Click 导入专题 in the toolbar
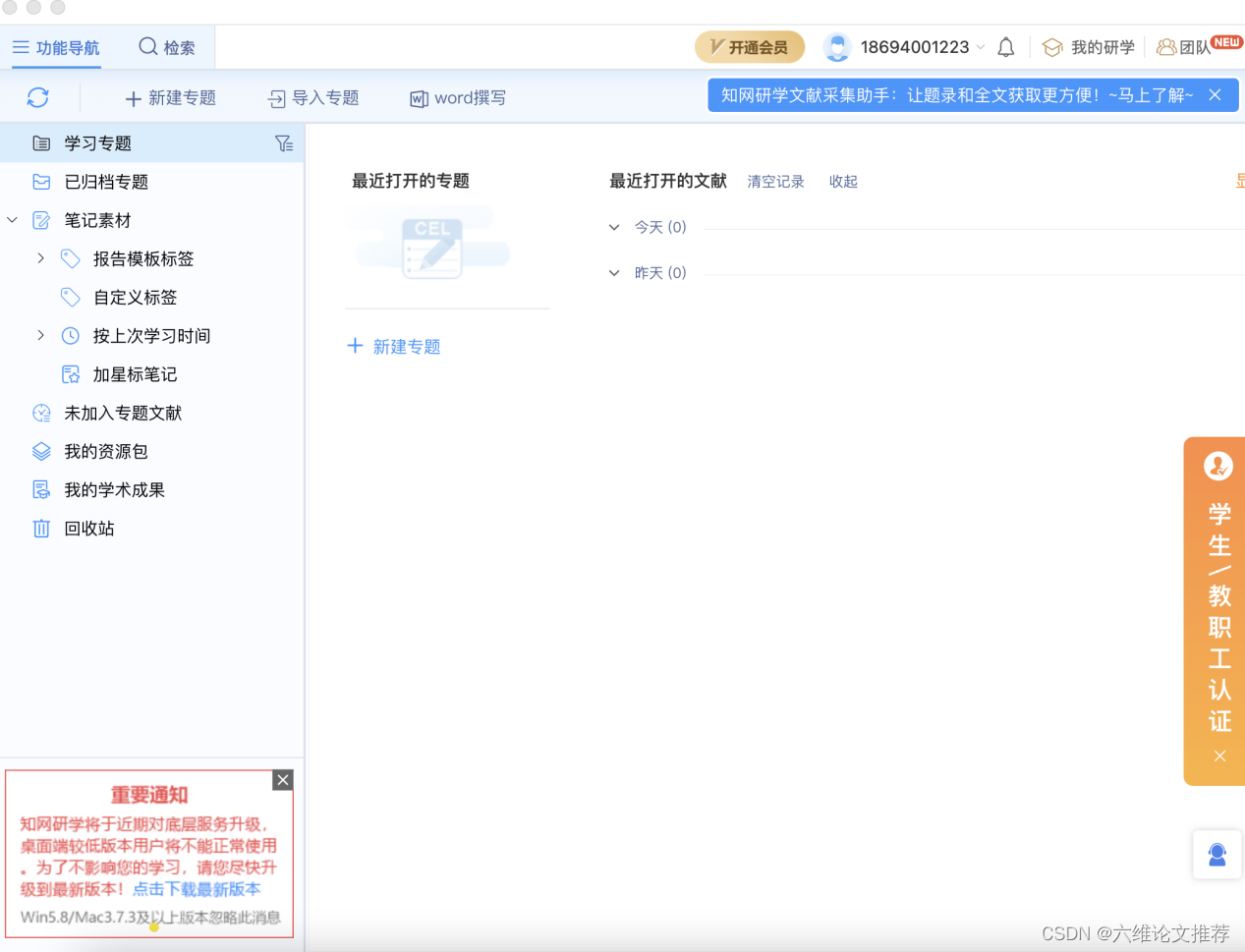 tap(312, 98)
